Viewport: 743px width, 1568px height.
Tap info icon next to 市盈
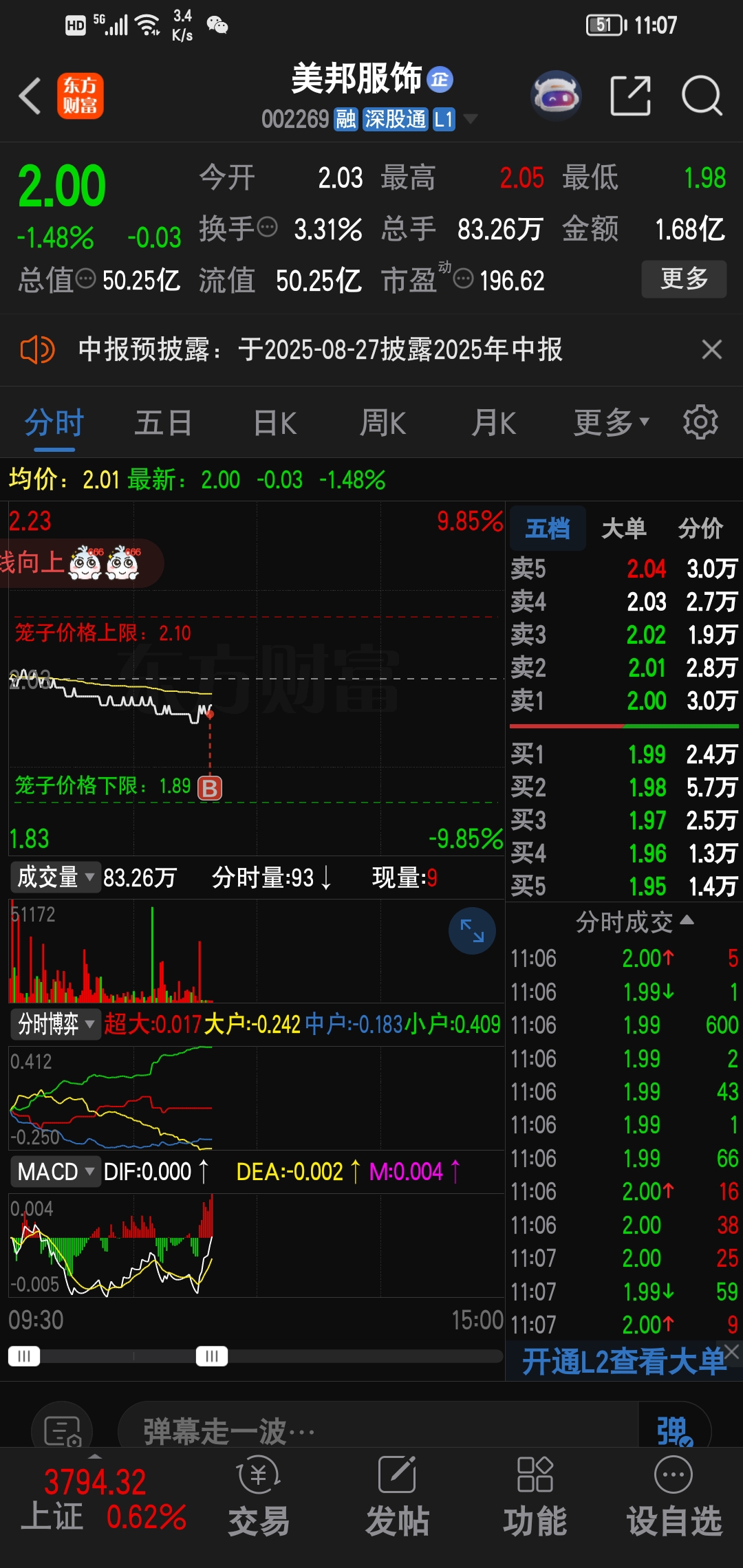[464, 279]
